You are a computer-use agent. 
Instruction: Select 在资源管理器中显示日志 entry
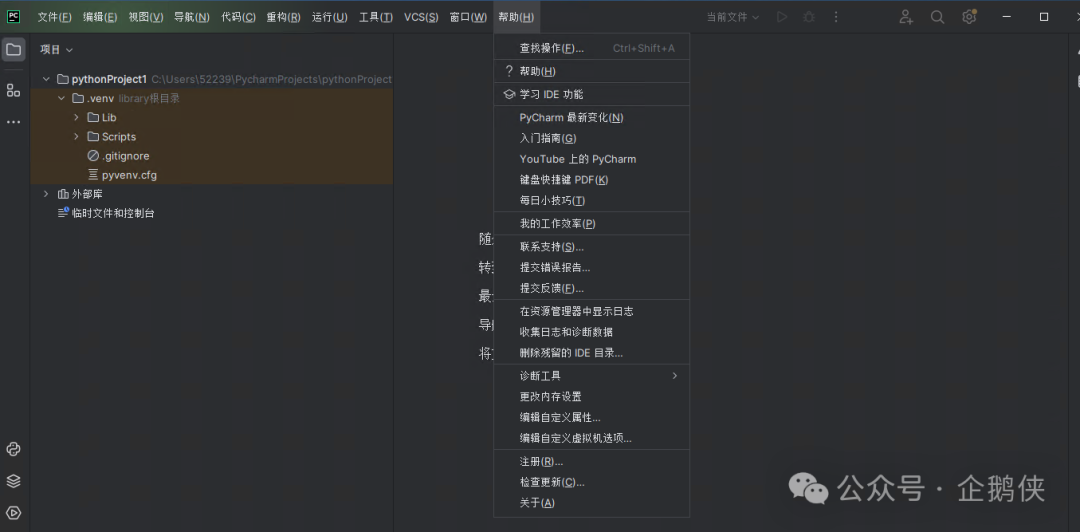point(592,311)
